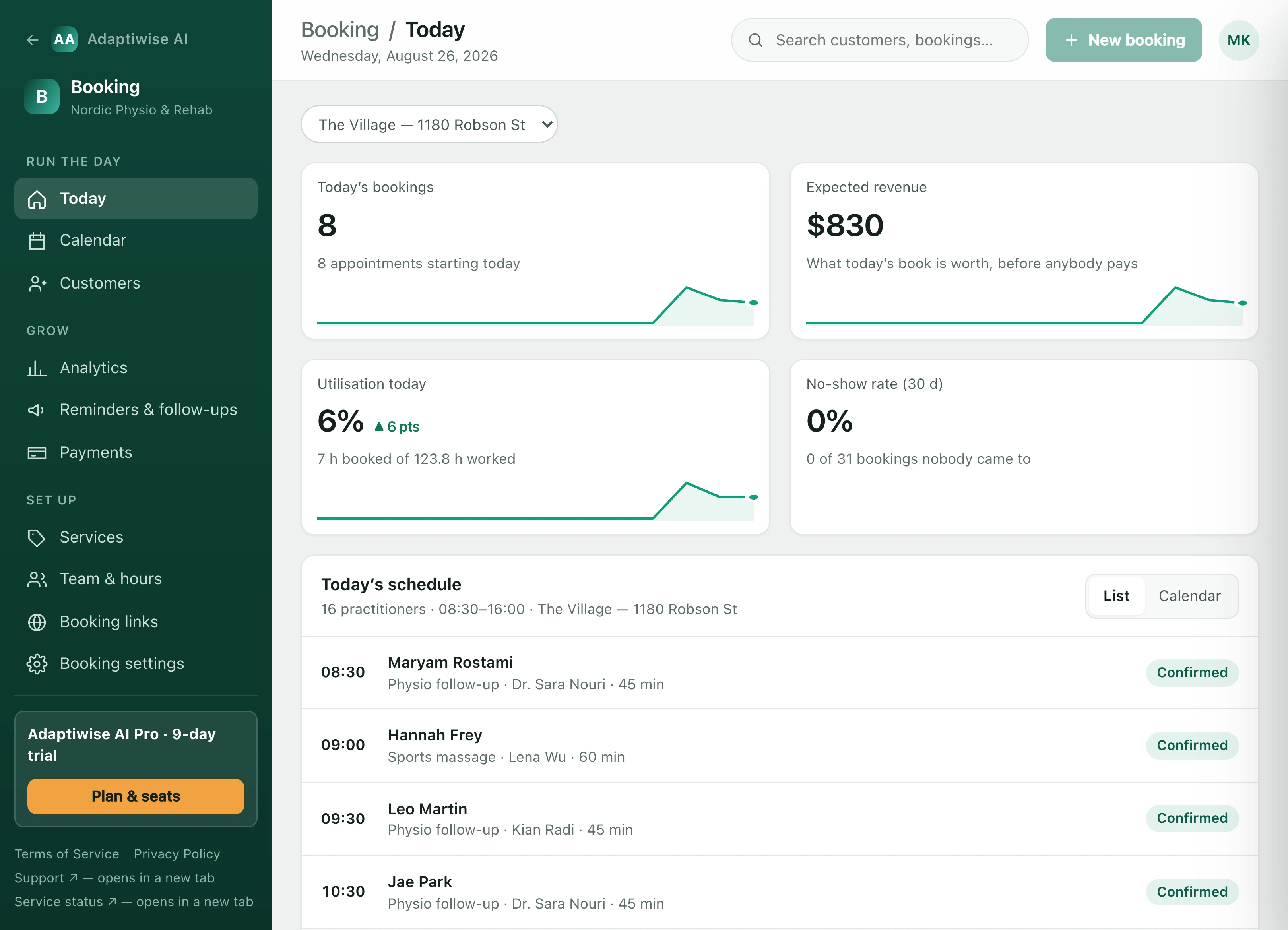Click the Today's bookings sparkline chart
This screenshot has height=930, width=1288.
click(537, 306)
